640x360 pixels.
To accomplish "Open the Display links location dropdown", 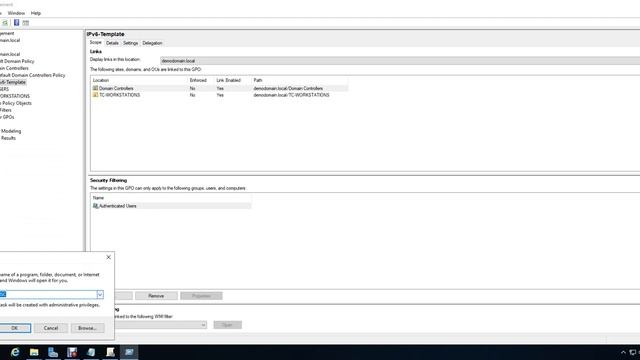I will (400, 61).
